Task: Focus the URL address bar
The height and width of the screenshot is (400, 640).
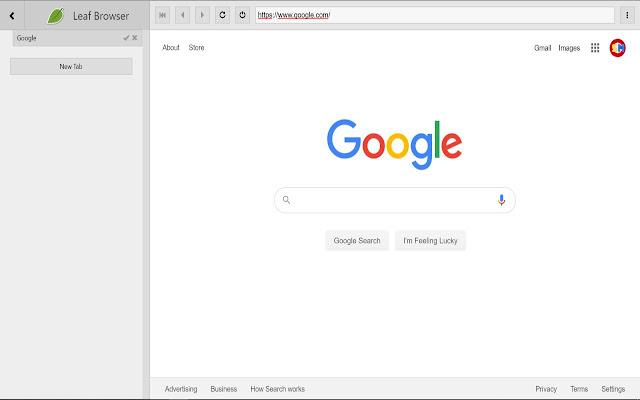Action: point(435,16)
